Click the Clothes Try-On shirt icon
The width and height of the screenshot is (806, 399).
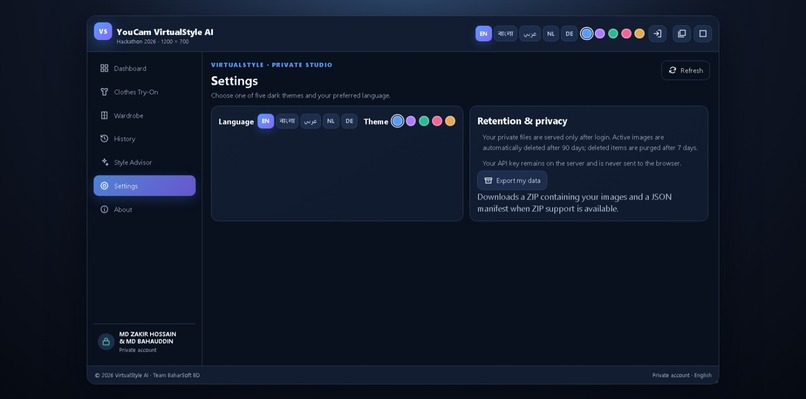click(x=104, y=92)
